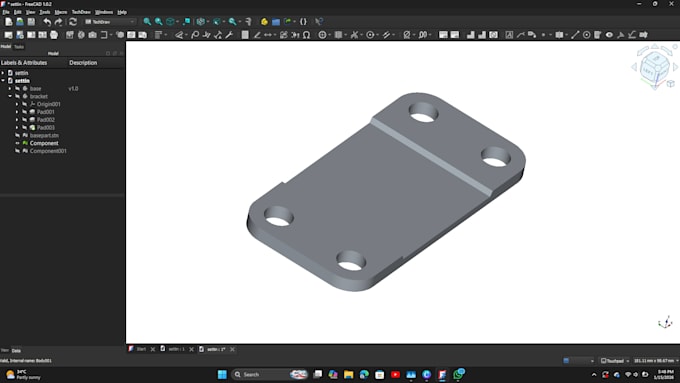The width and height of the screenshot is (680, 383).
Task: Click the Labels & Attributes column header
Action: click(24, 63)
